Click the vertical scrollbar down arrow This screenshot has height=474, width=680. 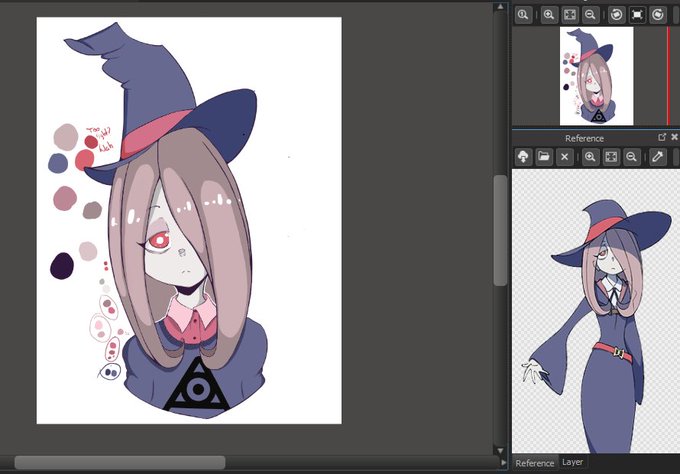click(500, 451)
